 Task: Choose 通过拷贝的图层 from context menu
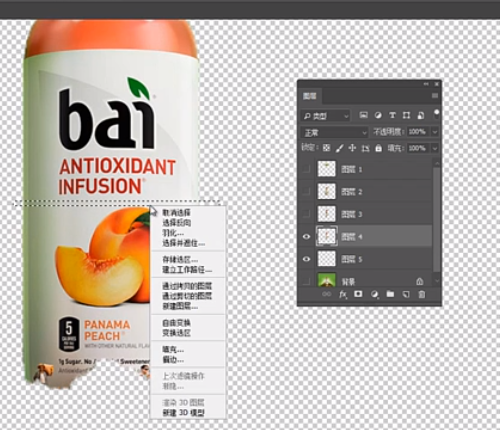pyautogui.click(x=187, y=286)
